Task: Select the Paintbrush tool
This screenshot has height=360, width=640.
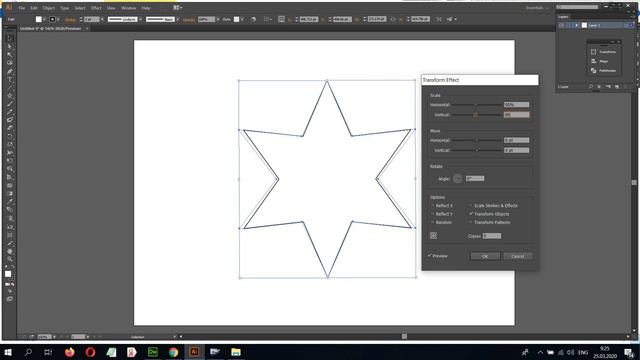Action: 10,104
